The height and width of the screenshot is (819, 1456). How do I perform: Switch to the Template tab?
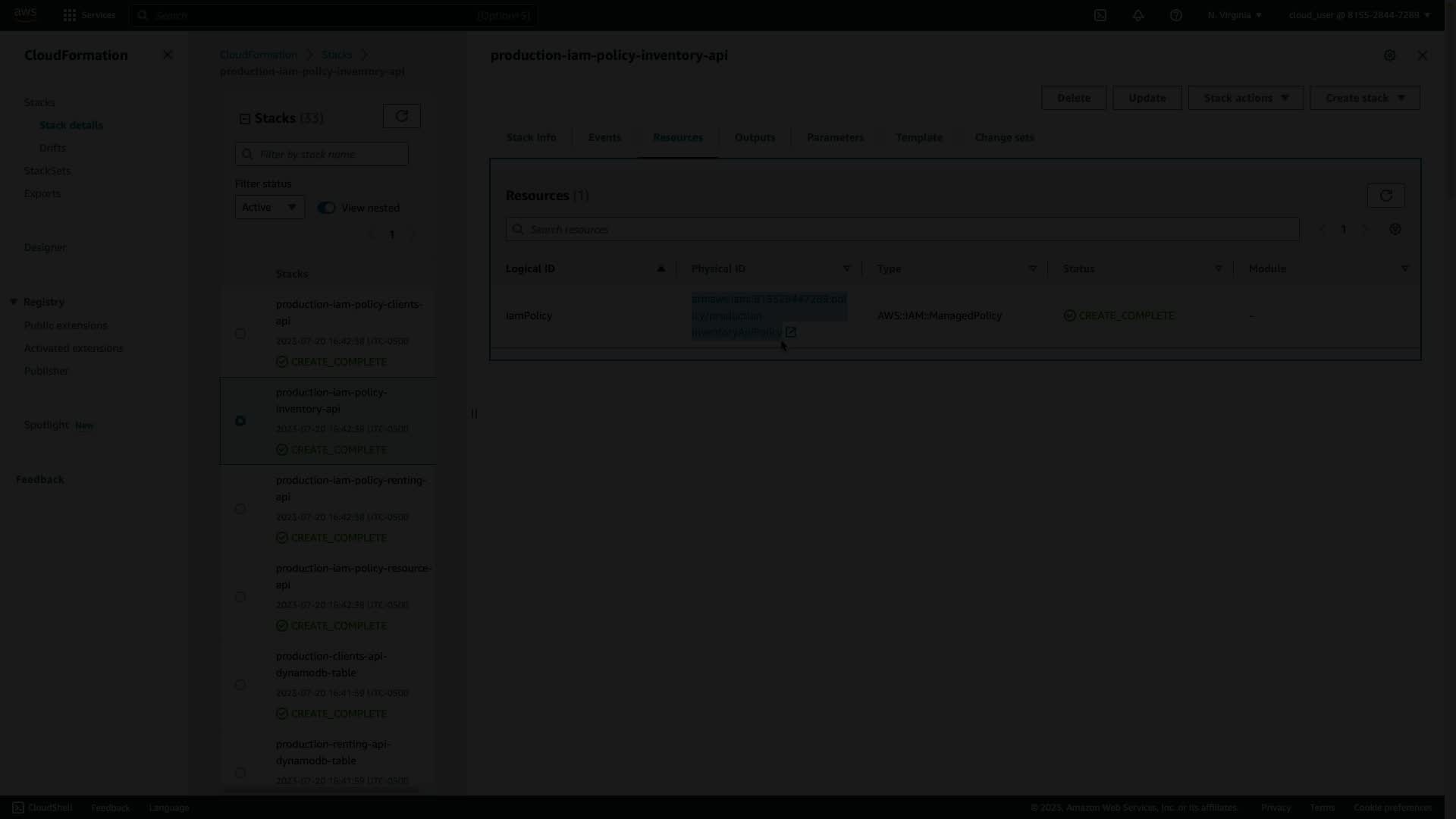pos(918,137)
